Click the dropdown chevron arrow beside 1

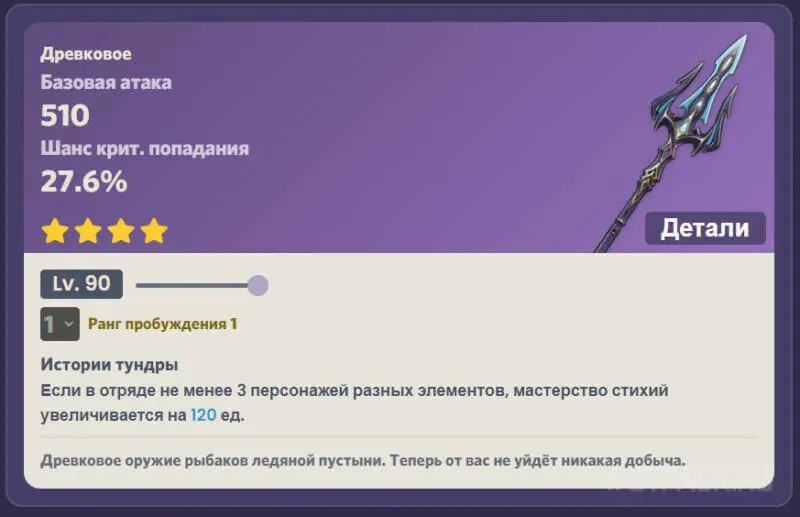[x=69, y=324]
